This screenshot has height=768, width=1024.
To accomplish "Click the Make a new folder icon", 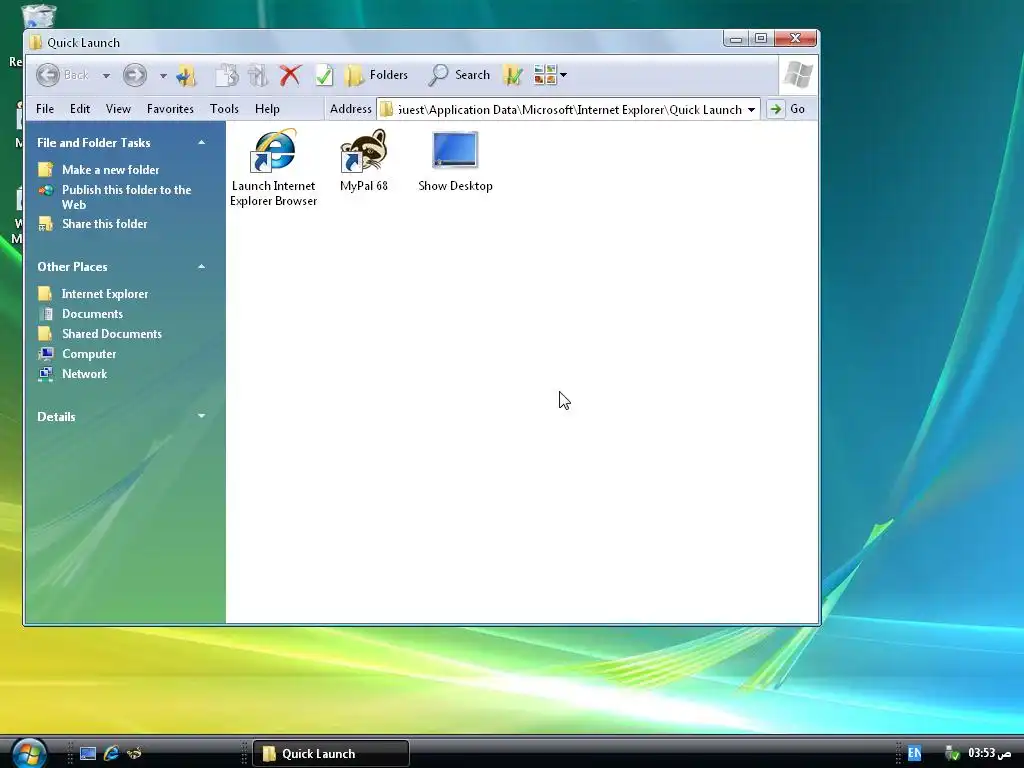I will tap(45, 170).
